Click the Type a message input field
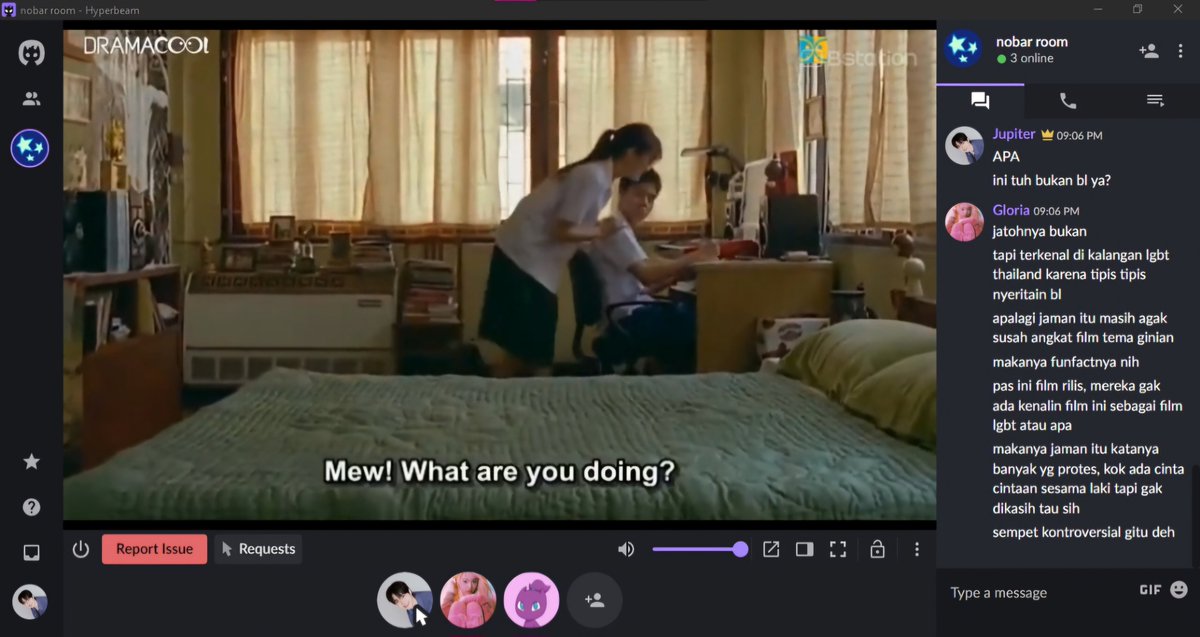 coord(1040,593)
